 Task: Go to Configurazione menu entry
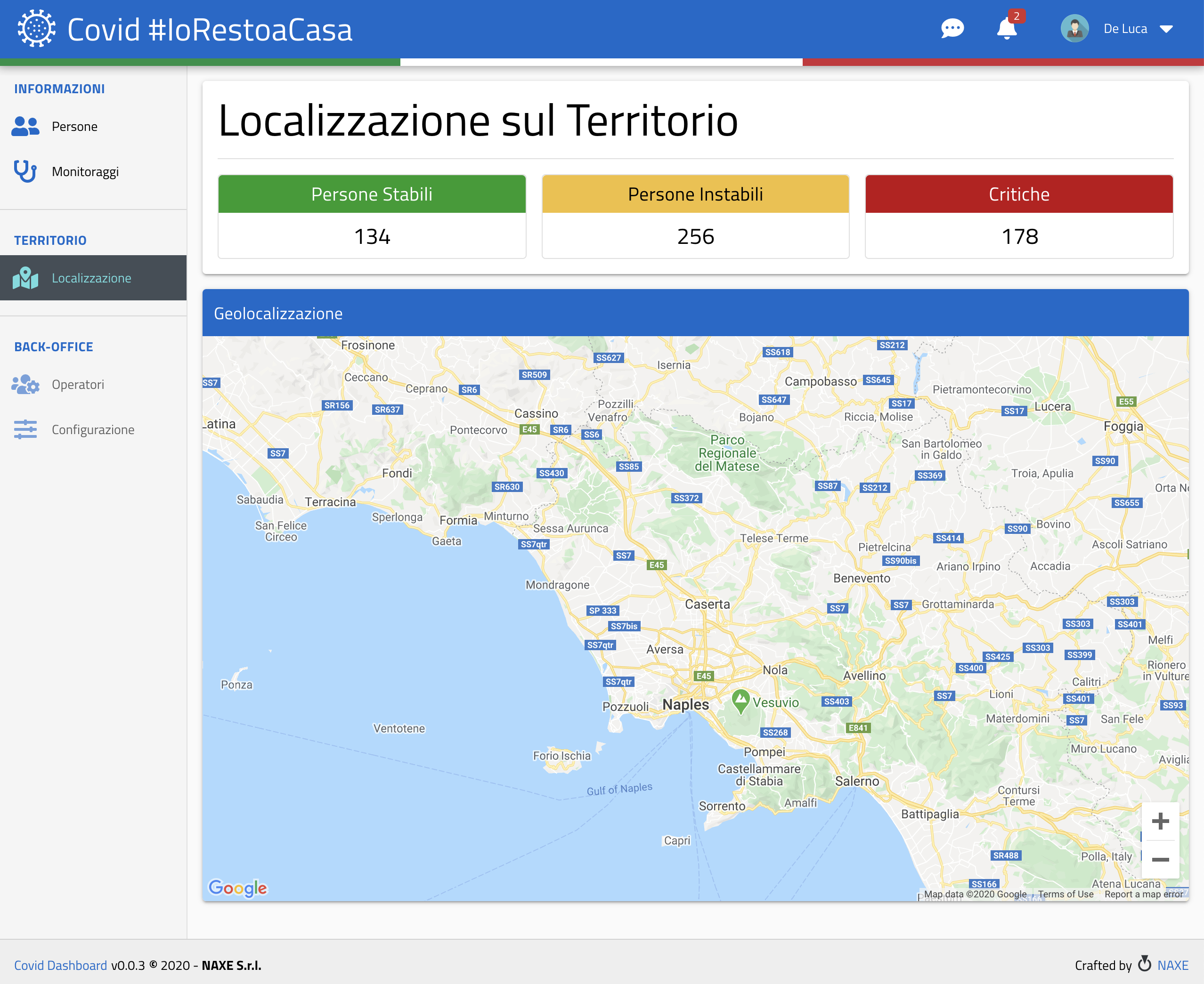tap(93, 430)
